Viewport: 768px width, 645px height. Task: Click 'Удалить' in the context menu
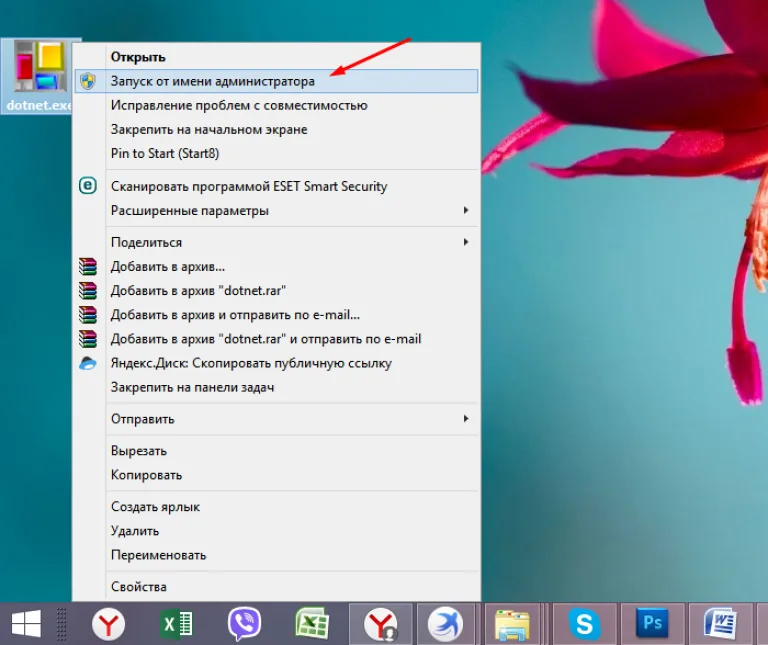point(135,531)
